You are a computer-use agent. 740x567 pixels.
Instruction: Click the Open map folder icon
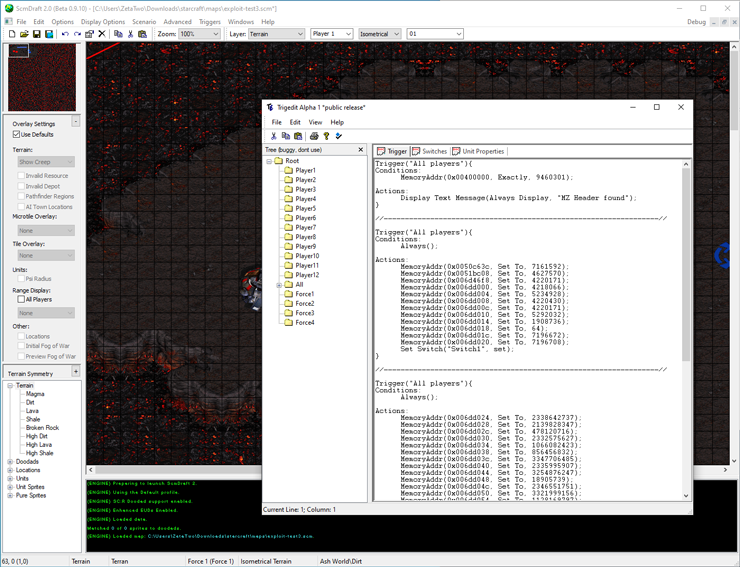point(24,34)
